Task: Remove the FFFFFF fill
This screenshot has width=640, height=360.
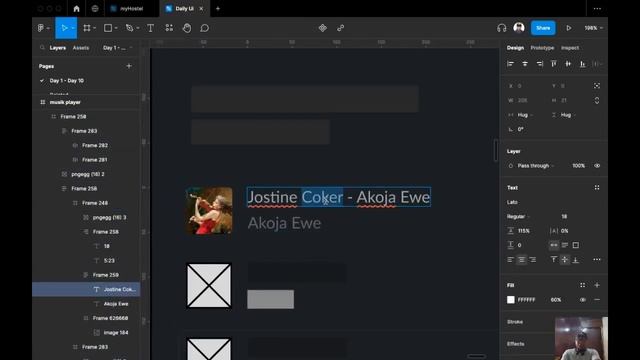Action: pyautogui.click(x=597, y=300)
